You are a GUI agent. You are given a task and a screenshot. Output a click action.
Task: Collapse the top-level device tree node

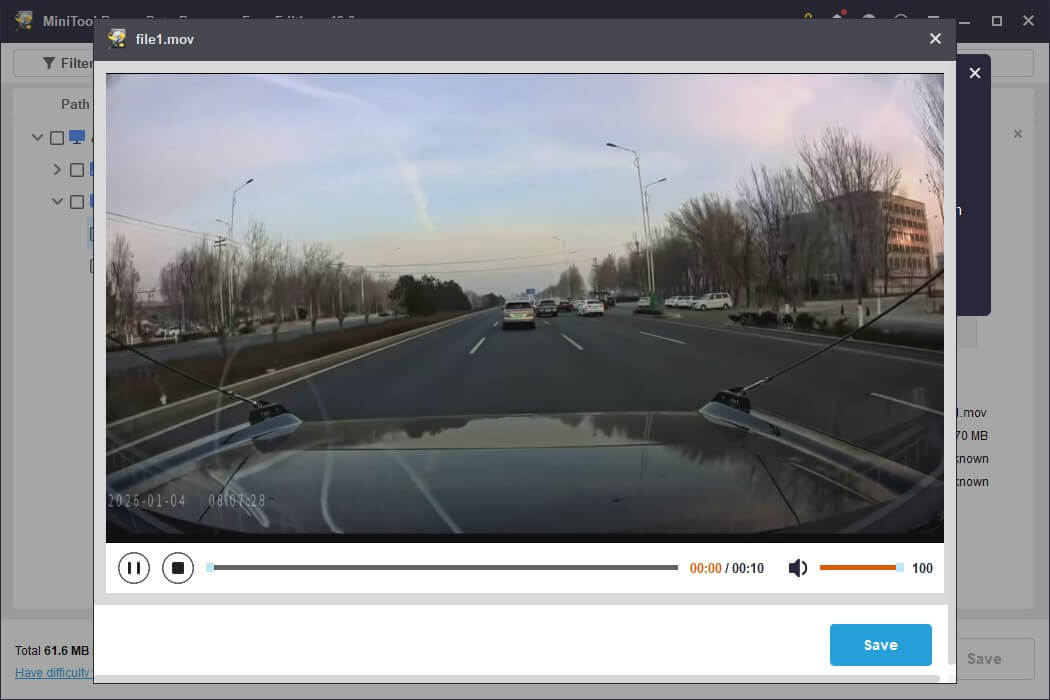point(37,137)
